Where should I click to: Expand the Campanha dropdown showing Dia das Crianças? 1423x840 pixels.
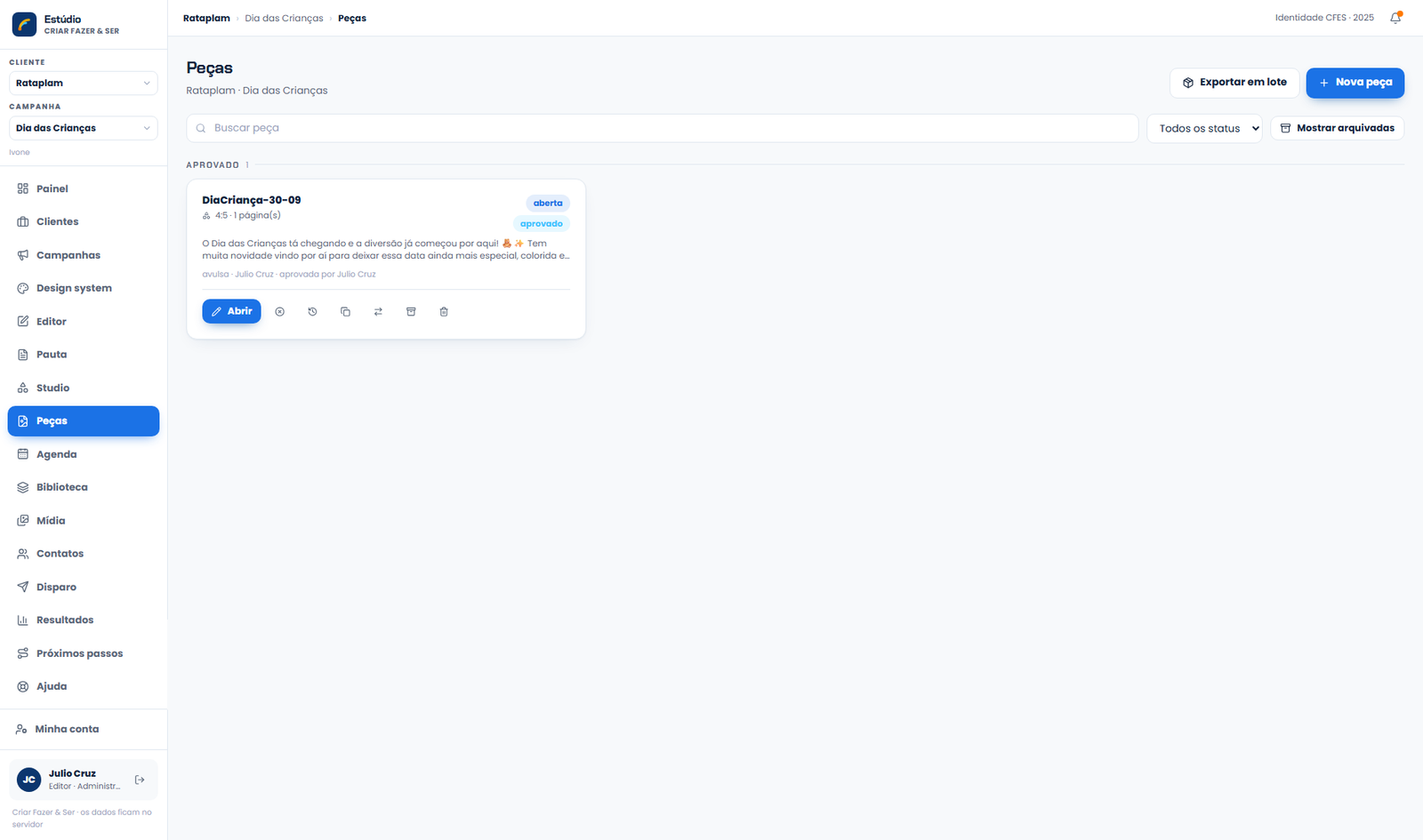(x=84, y=128)
